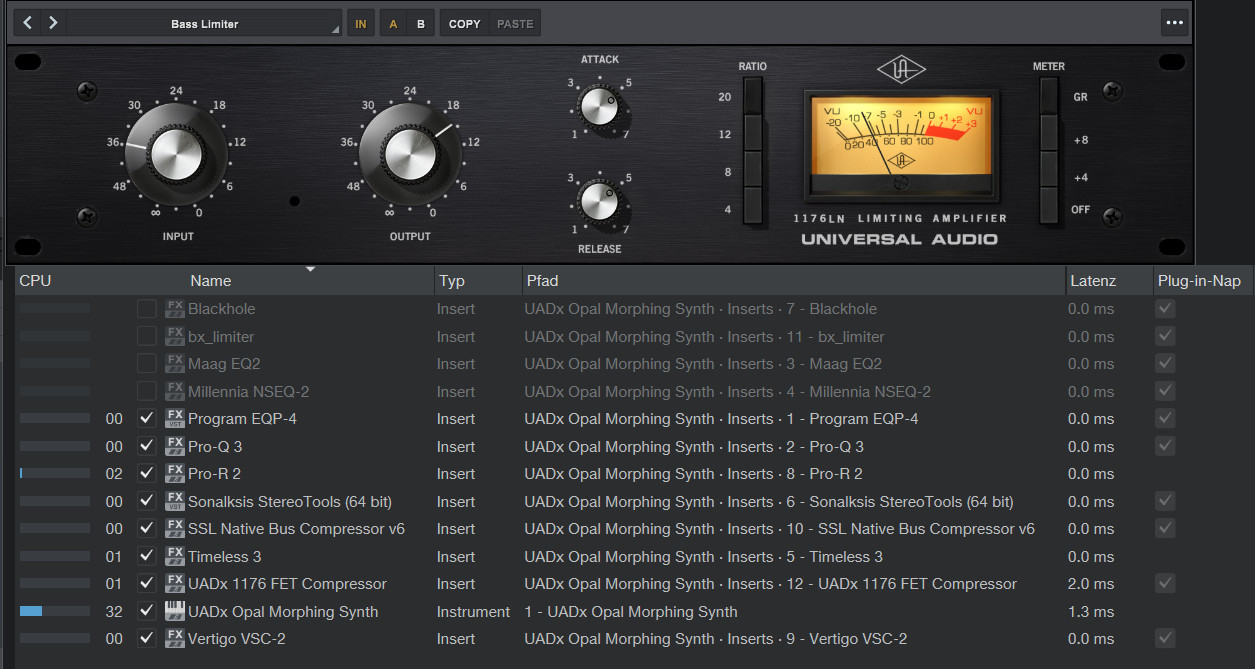Sort by the Pfad column header

[x=543, y=281]
